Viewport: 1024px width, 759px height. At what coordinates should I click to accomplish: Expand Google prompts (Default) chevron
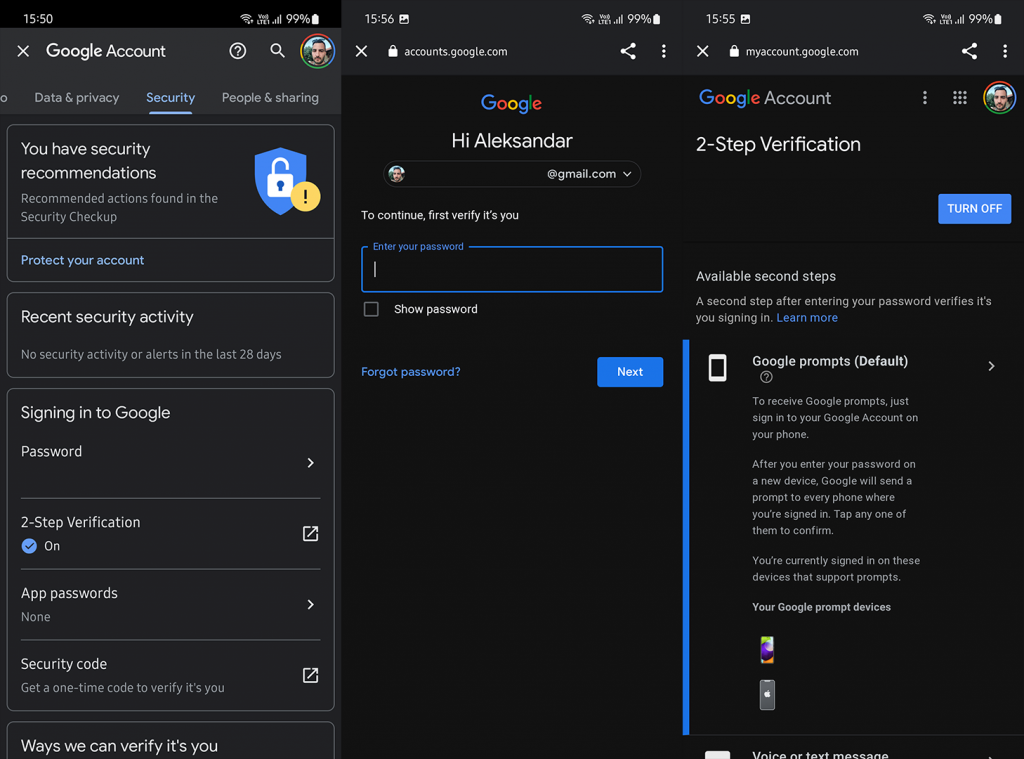click(991, 366)
